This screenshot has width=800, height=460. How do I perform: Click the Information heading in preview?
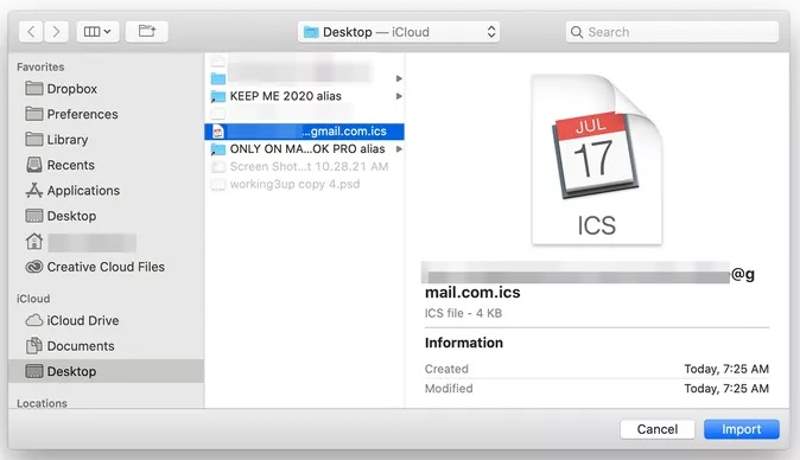(464, 343)
